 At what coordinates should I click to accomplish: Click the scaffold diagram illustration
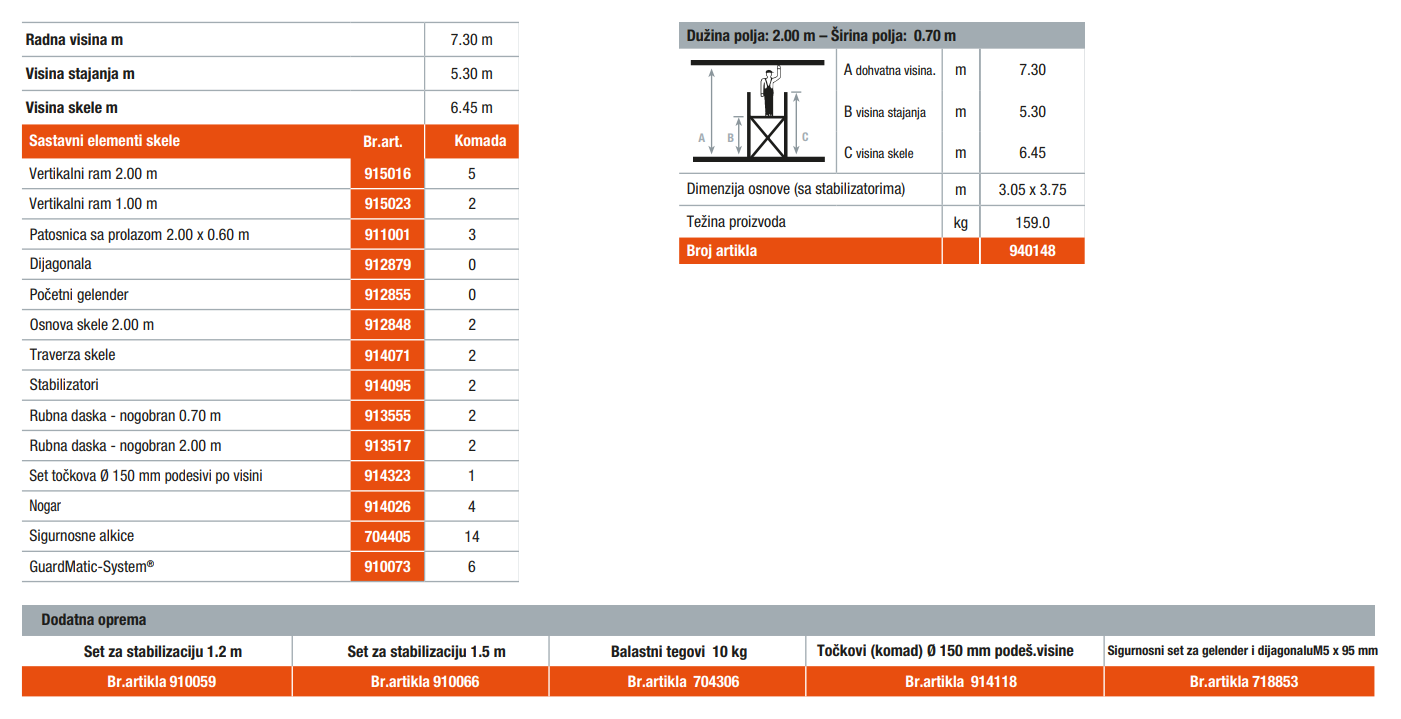pos(756,111)
